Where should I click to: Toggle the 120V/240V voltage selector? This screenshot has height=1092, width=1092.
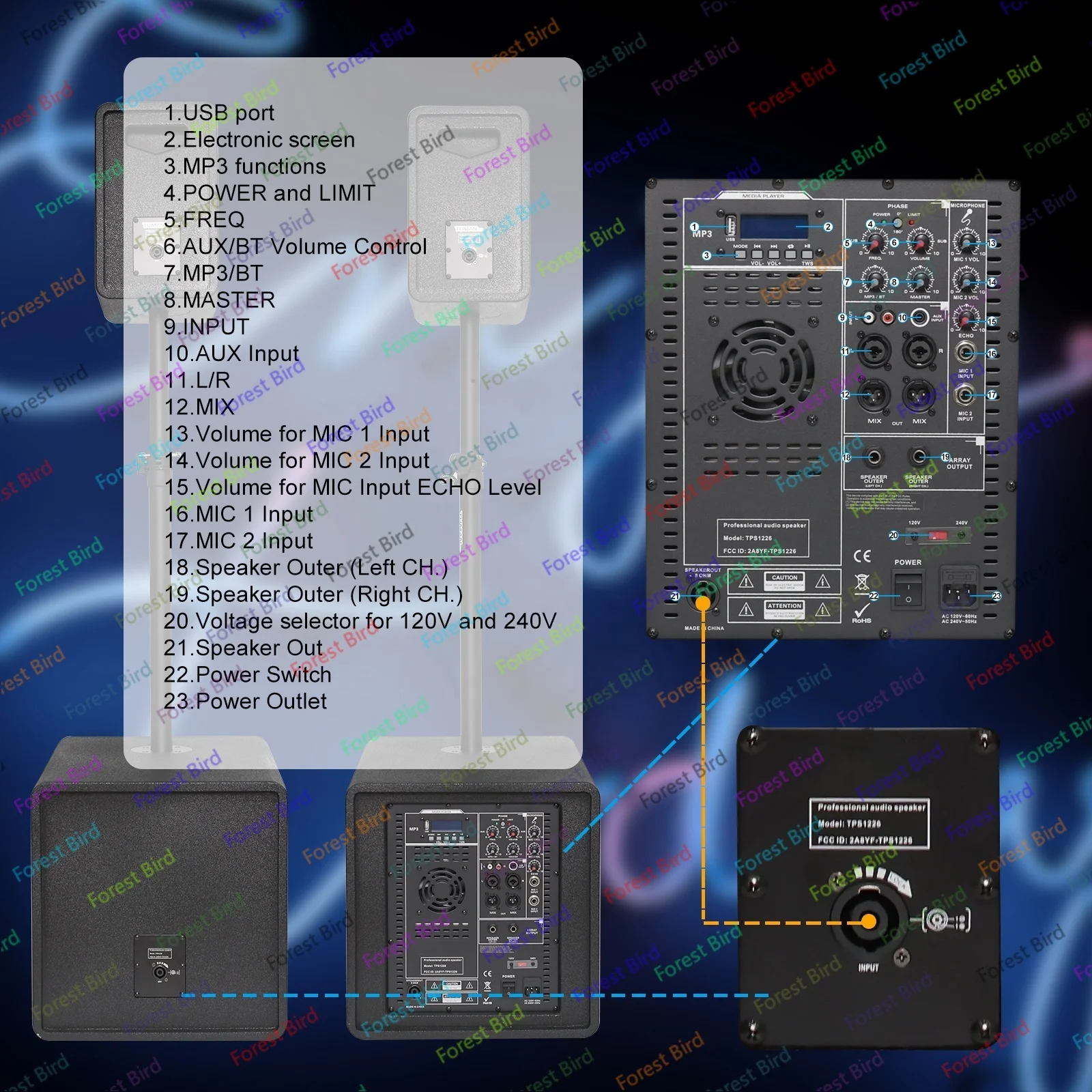pos(938,536)
